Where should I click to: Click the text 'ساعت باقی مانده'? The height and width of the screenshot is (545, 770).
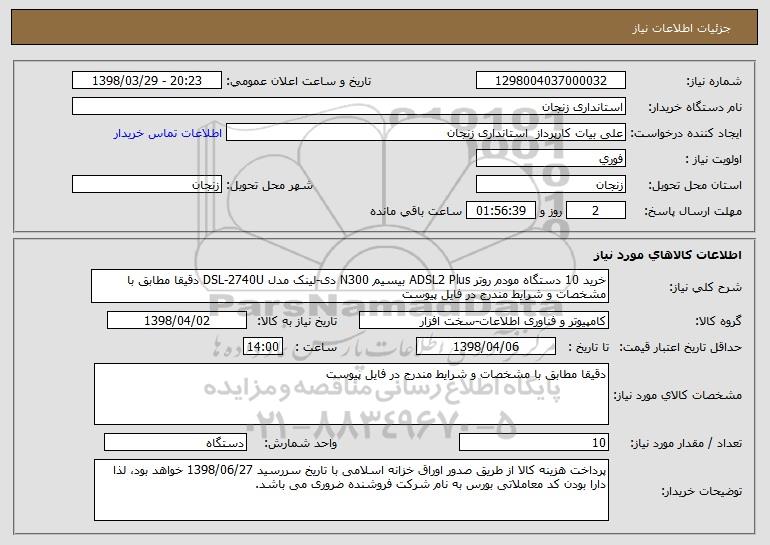click(x=416, y=211)
